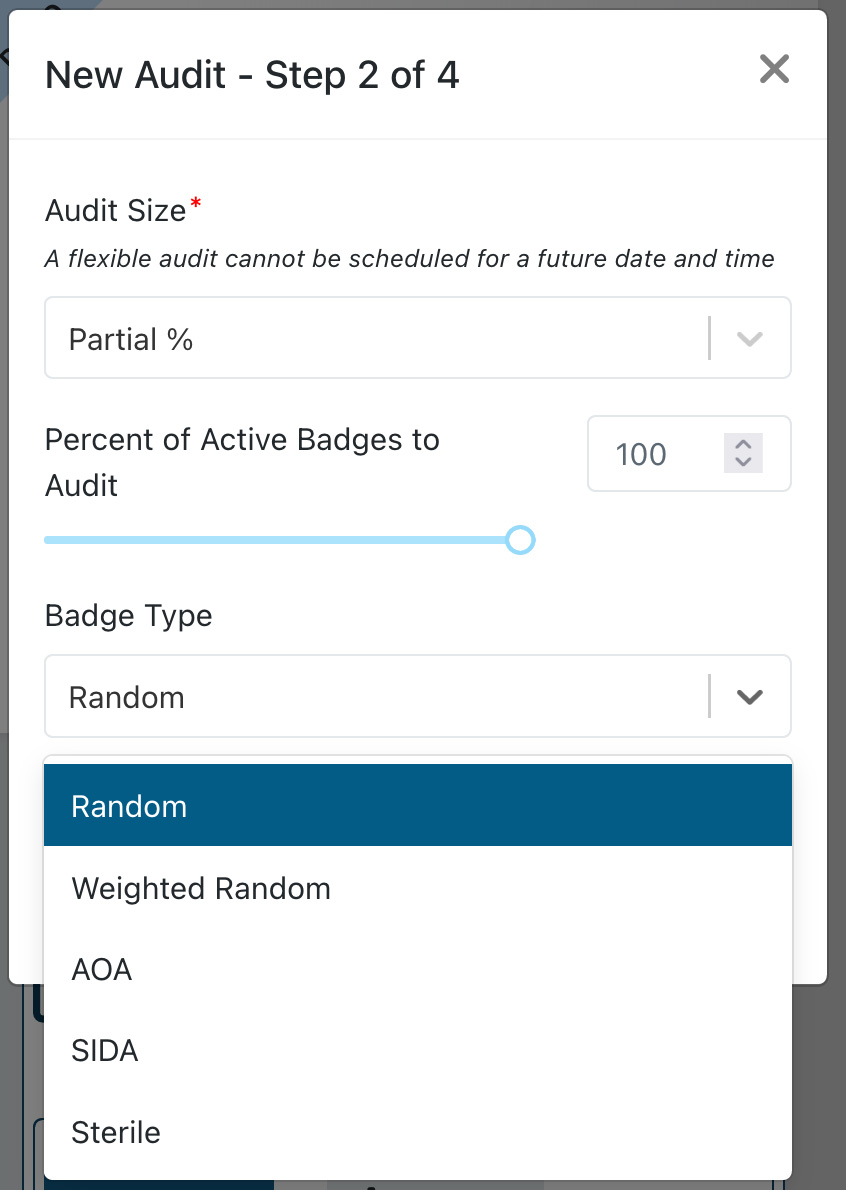The width and height of the screenshot is (846, 1190).
Task: Click the Audit Size dropdown chevron arrow
Action: (750, 338)
